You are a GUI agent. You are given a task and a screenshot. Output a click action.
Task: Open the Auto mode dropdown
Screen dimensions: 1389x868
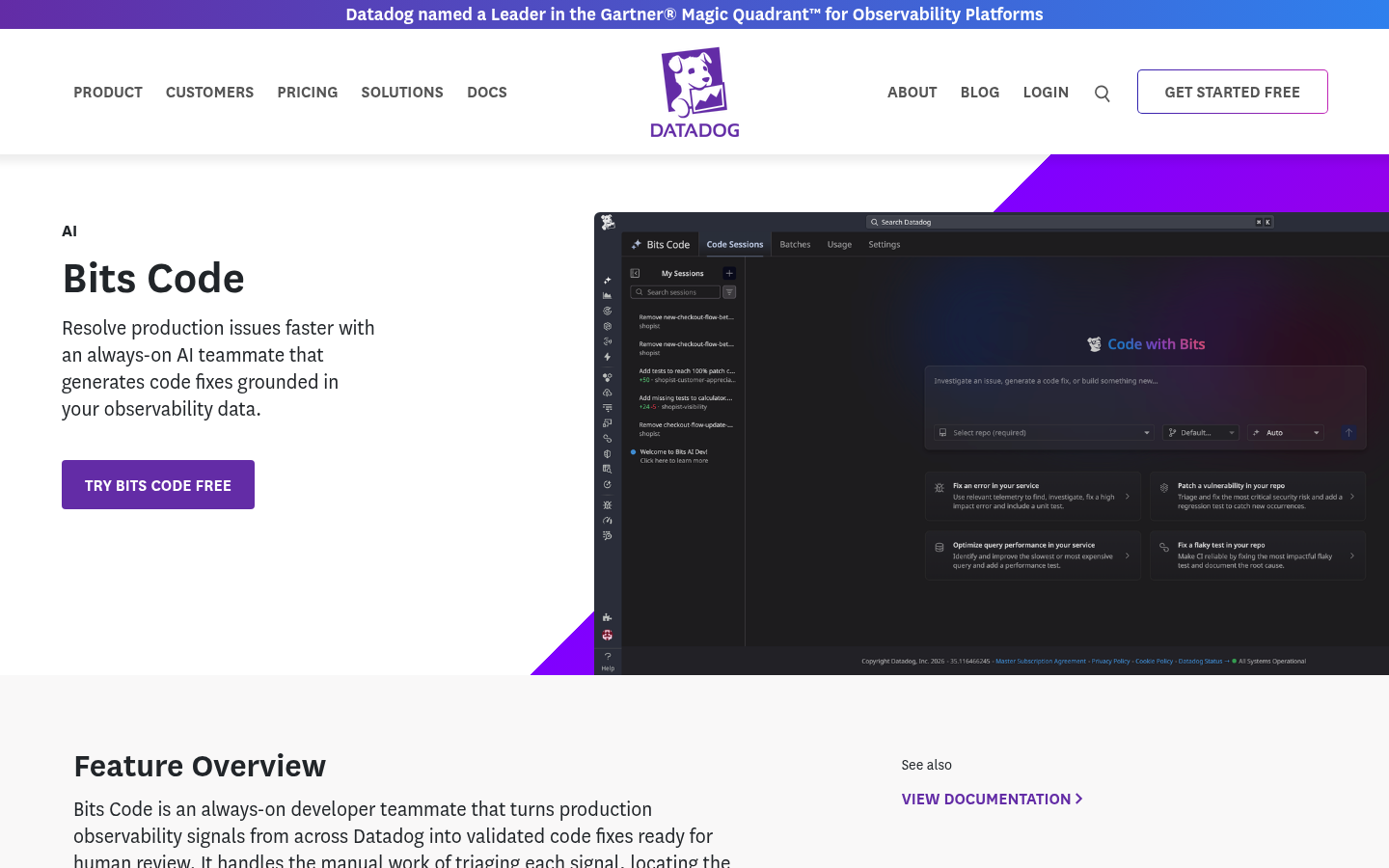pyautogui.click(x=1286, y=433)
